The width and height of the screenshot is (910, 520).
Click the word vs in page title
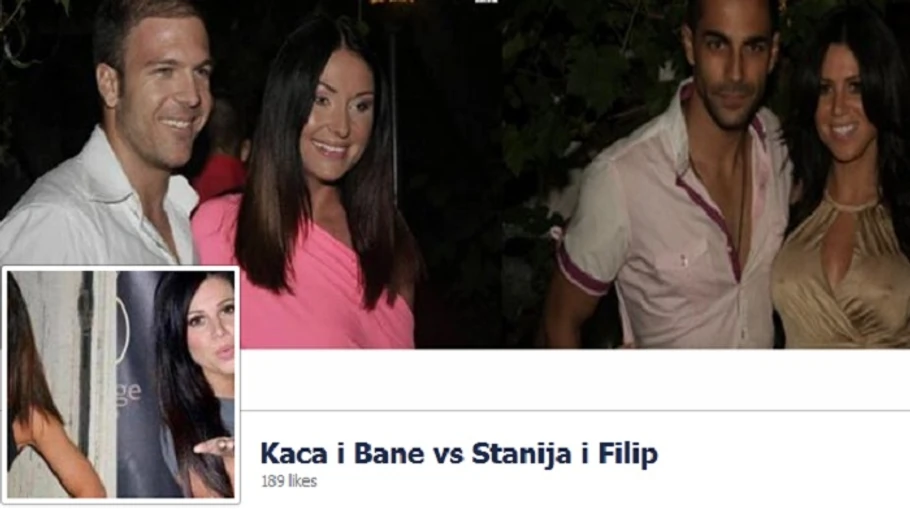pyautogui.click(x=448, y=456)
